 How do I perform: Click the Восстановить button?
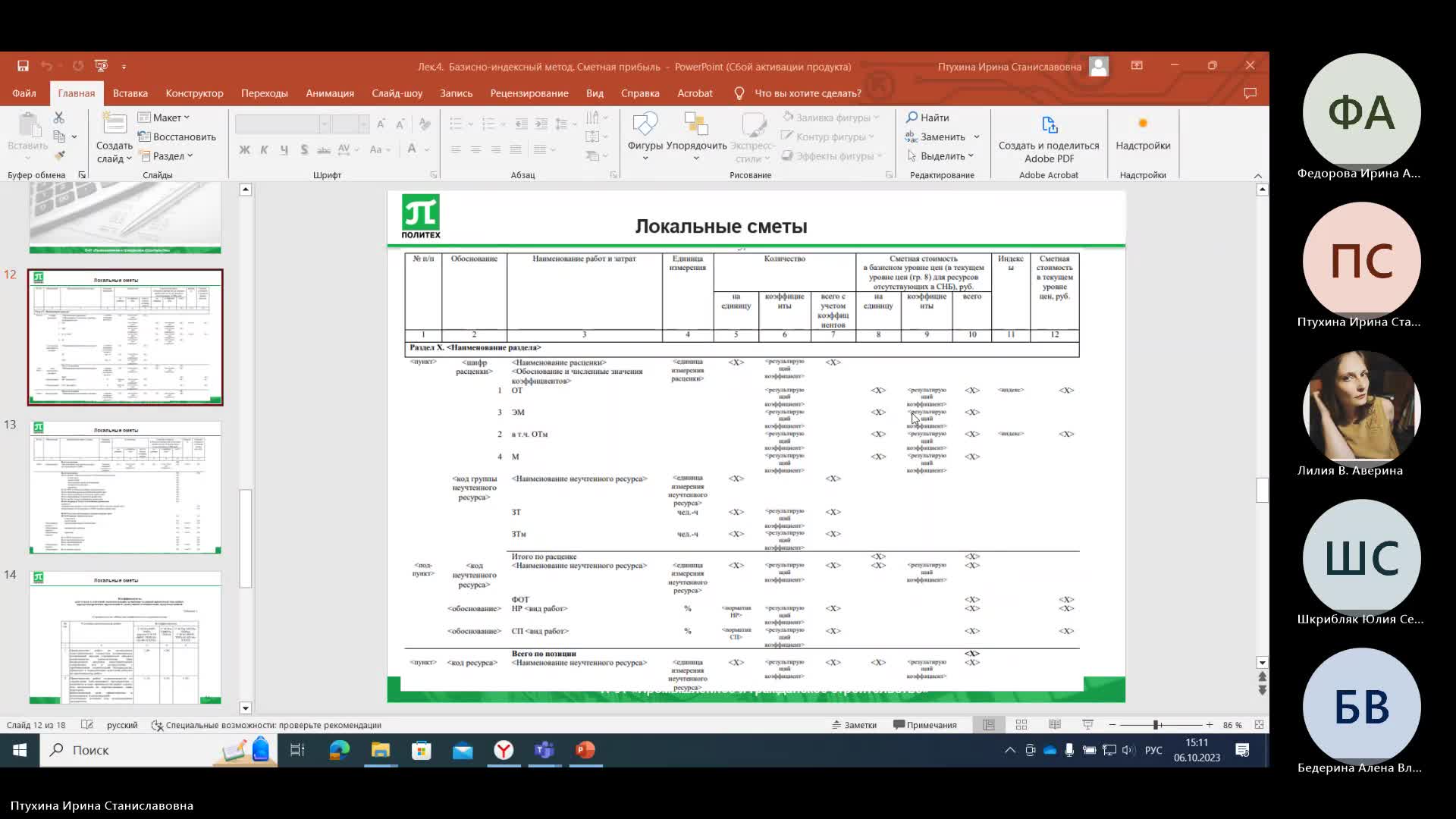pyautogui.click(x=177, y=136)
